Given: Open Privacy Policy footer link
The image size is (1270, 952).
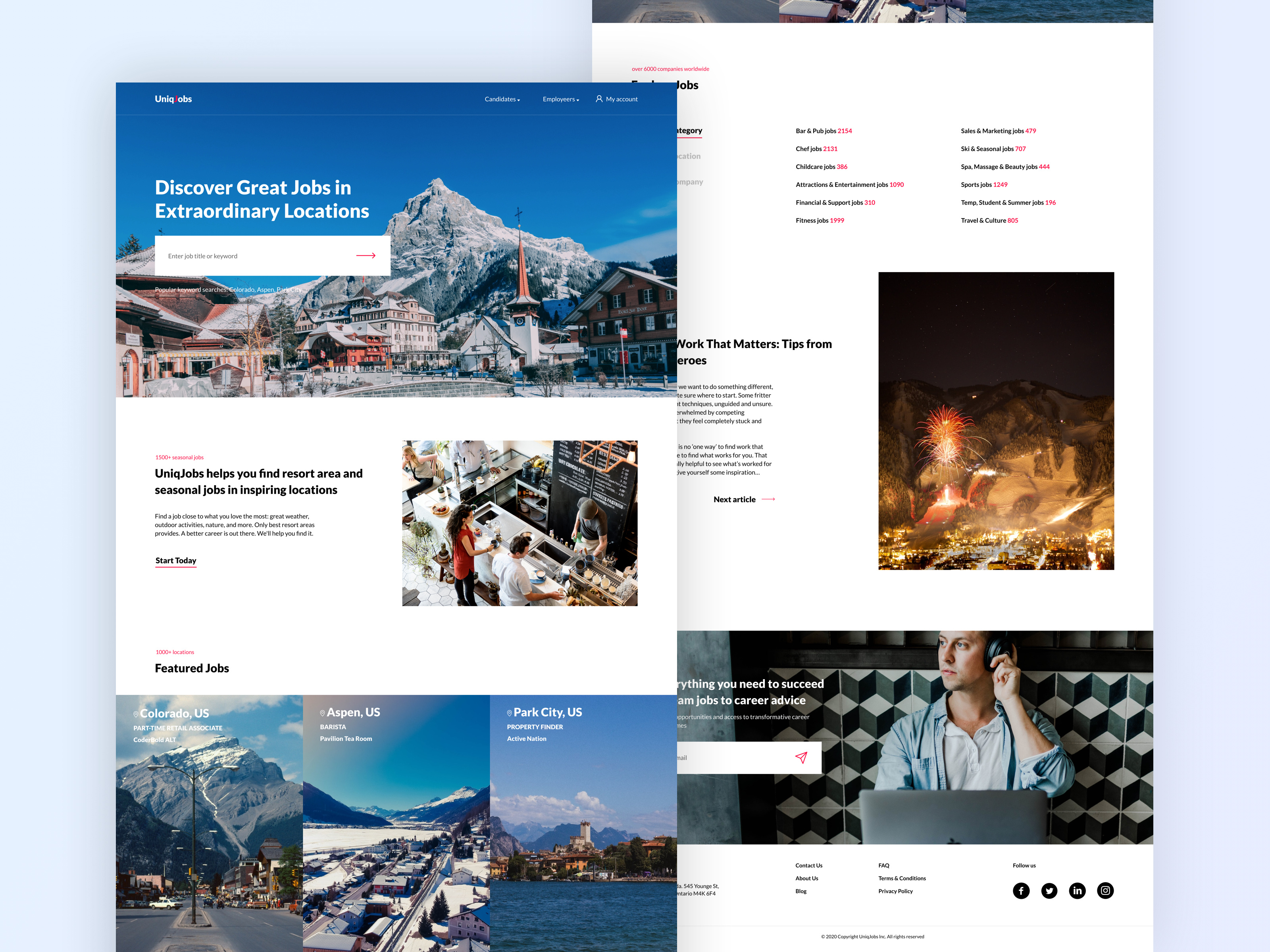Looking at the screenshot, I should coord(895,891).
